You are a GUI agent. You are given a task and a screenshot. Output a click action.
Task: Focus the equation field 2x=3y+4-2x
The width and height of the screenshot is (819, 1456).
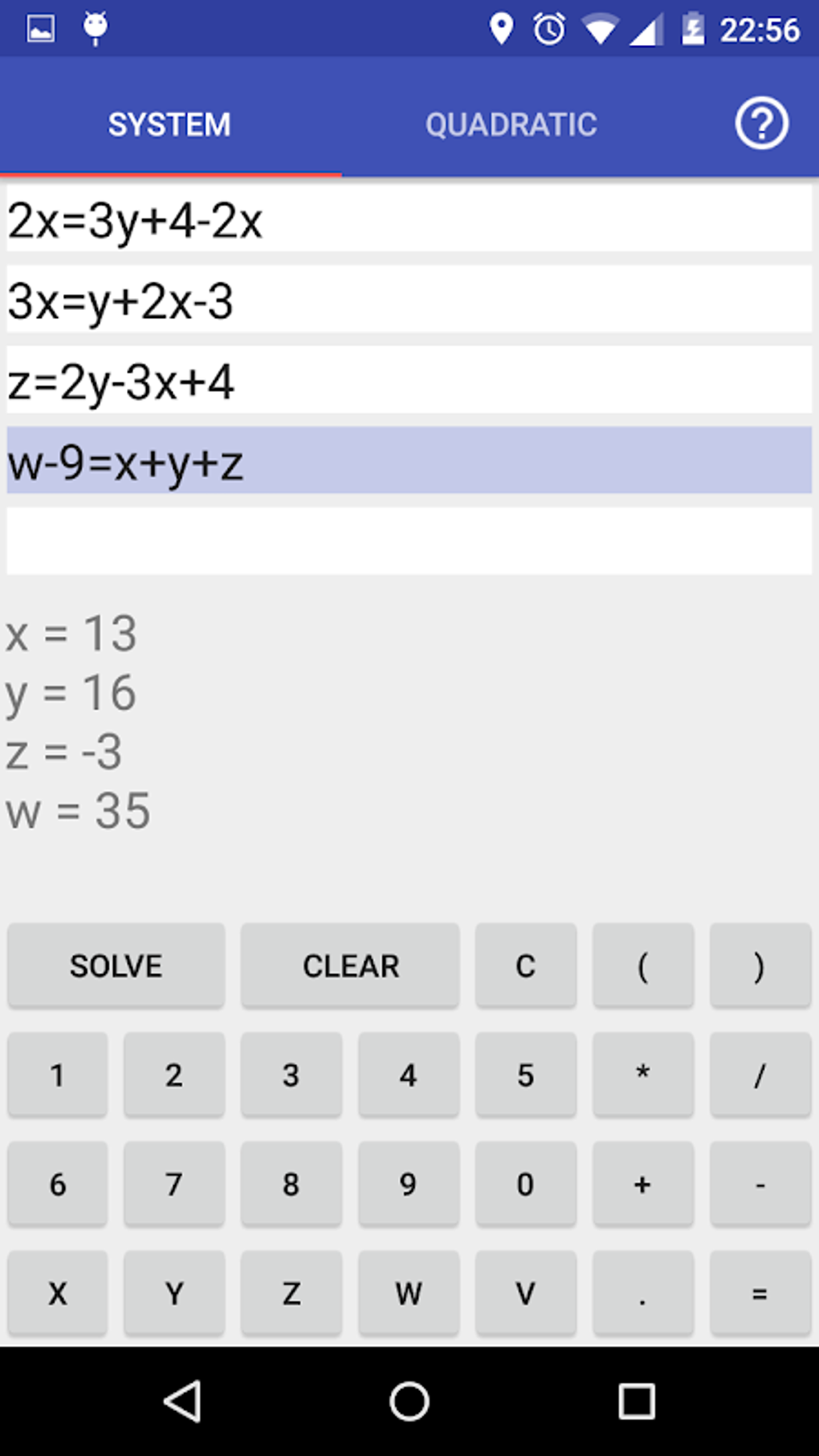(409, 219)
